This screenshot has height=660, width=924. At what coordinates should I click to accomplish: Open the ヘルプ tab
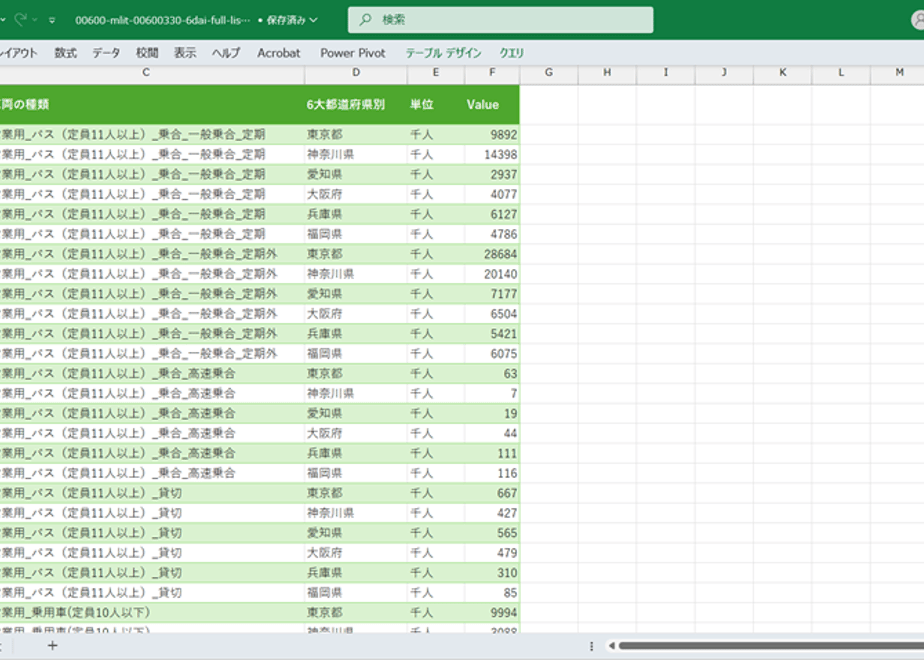(226, 53)
